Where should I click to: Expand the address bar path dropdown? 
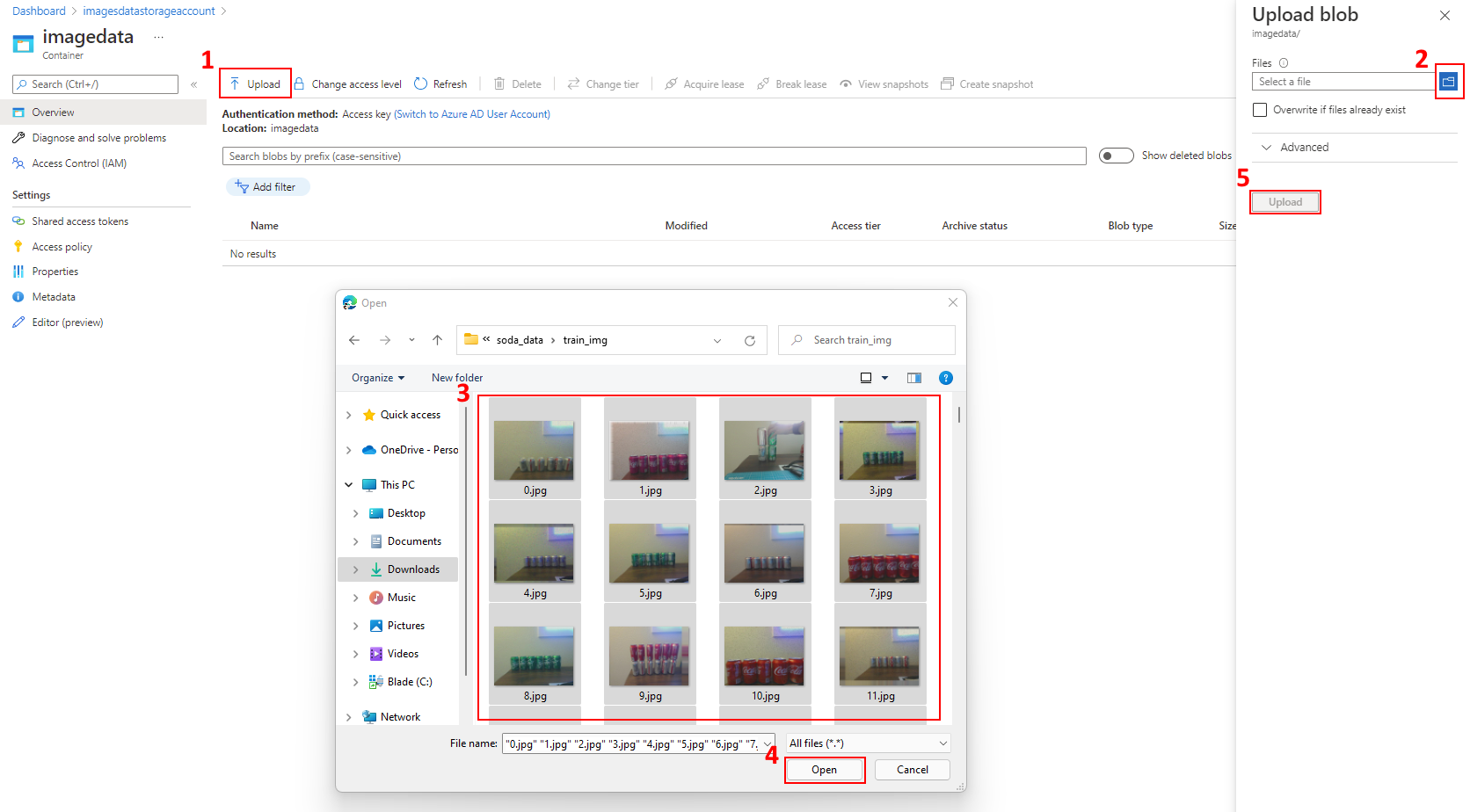717,341
